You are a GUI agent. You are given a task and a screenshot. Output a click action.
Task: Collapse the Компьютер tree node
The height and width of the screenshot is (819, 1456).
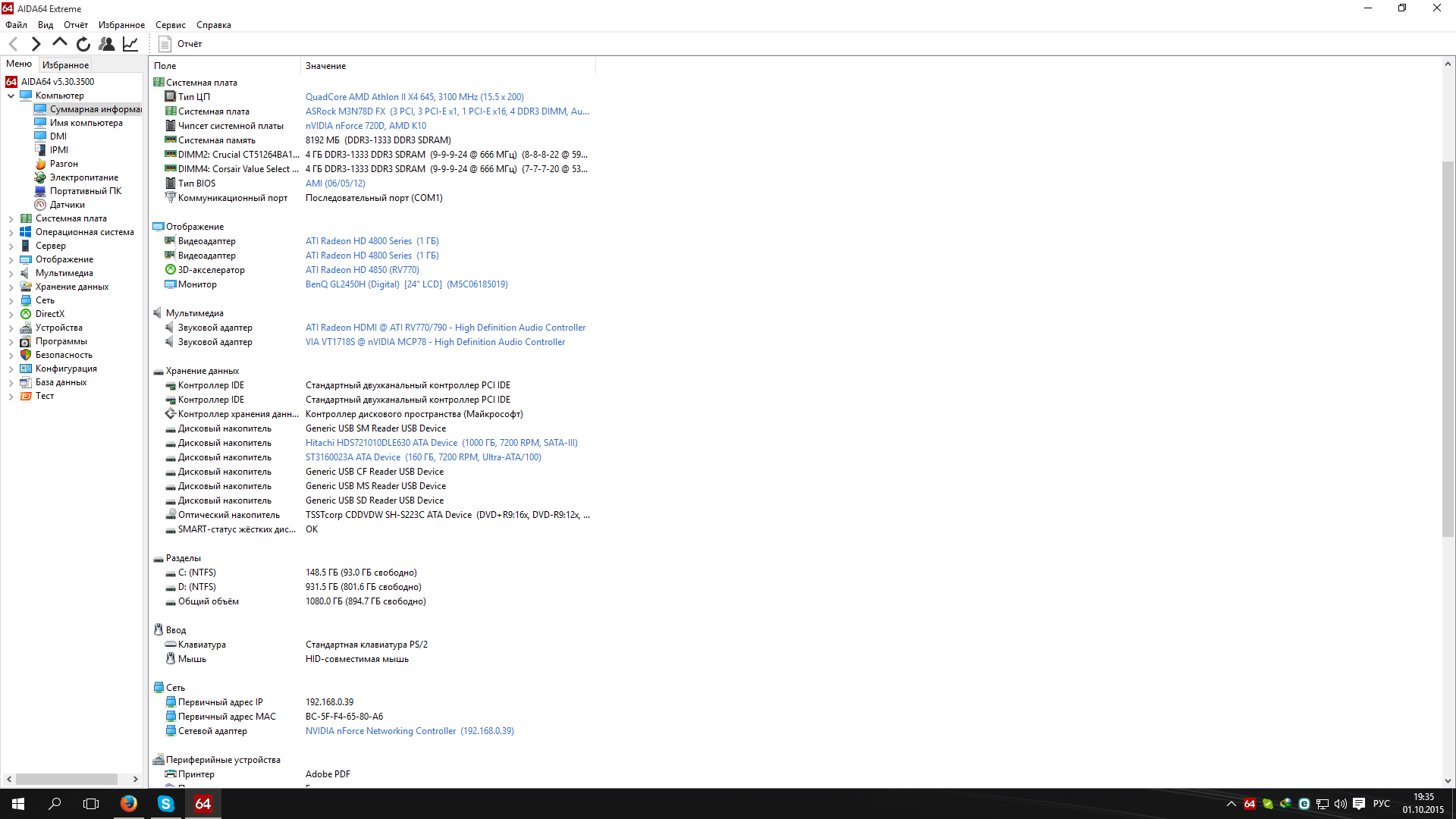11,96
